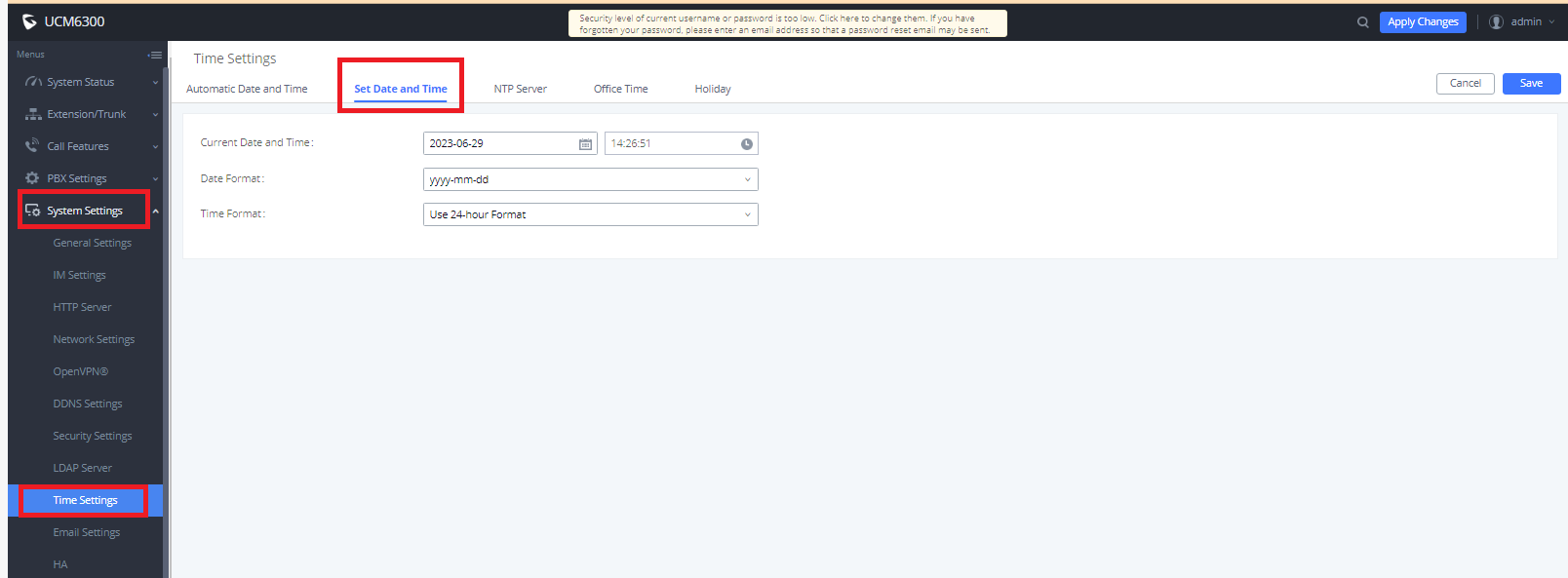Viewport: 1568px width, 578px height.
Task: Open IM Settings in the sidebar
Action: (x=80, y=275)
